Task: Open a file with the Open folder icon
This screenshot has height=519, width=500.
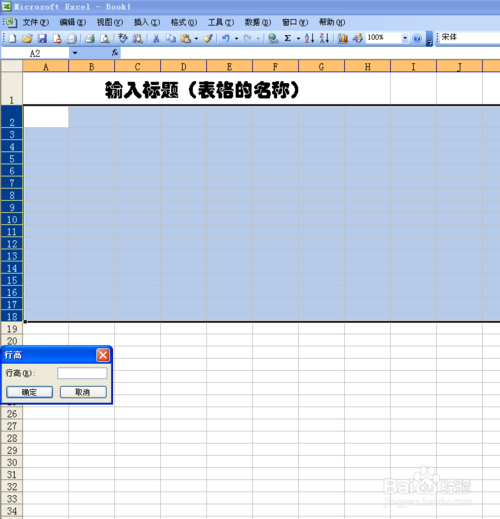Action: click(27, 39)
